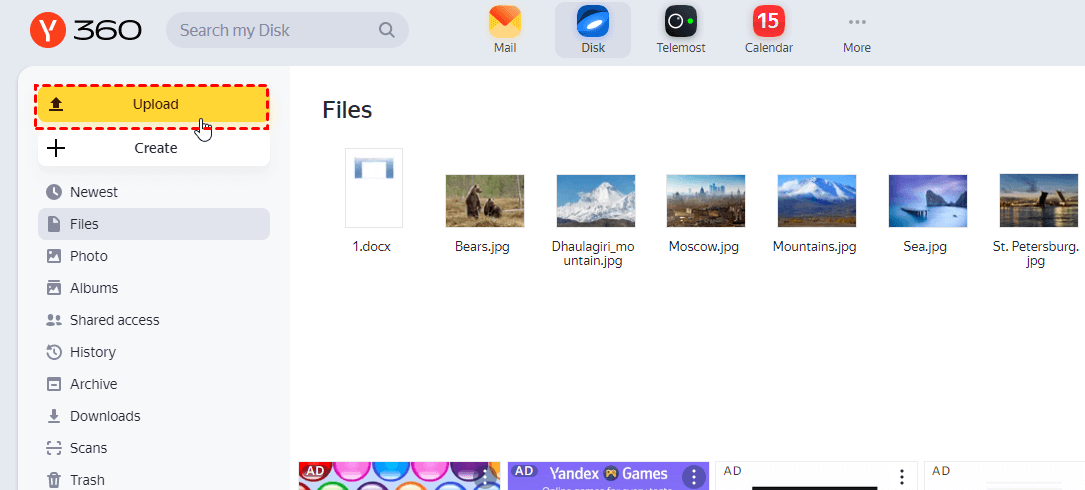1085x490 pixels.
Task: Click the Files document icon in sidebar
Action: tap(54, 224)
